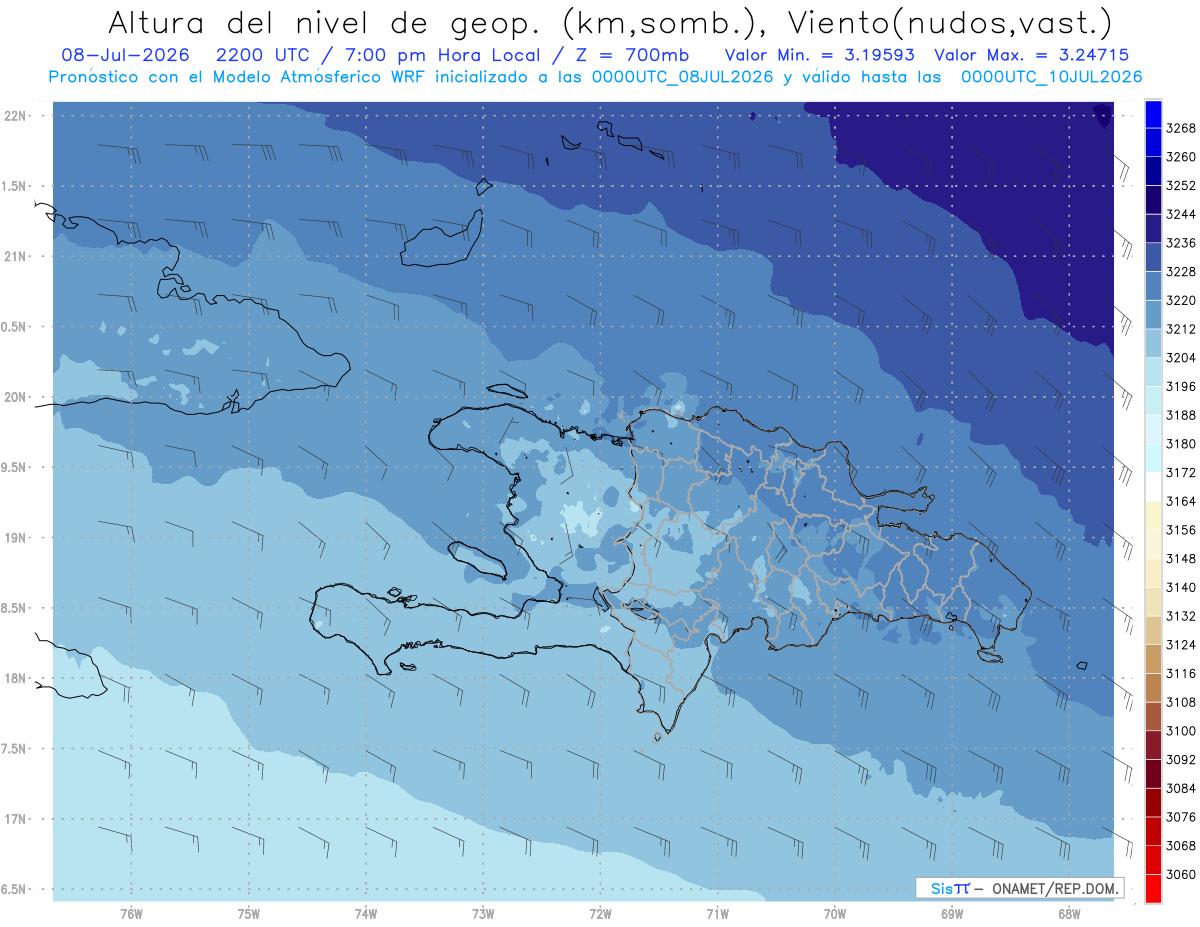The image size is (1200, 927).
Task: Pick the tan swatch between 3132 and 3124
Action: coord(1153,630)
